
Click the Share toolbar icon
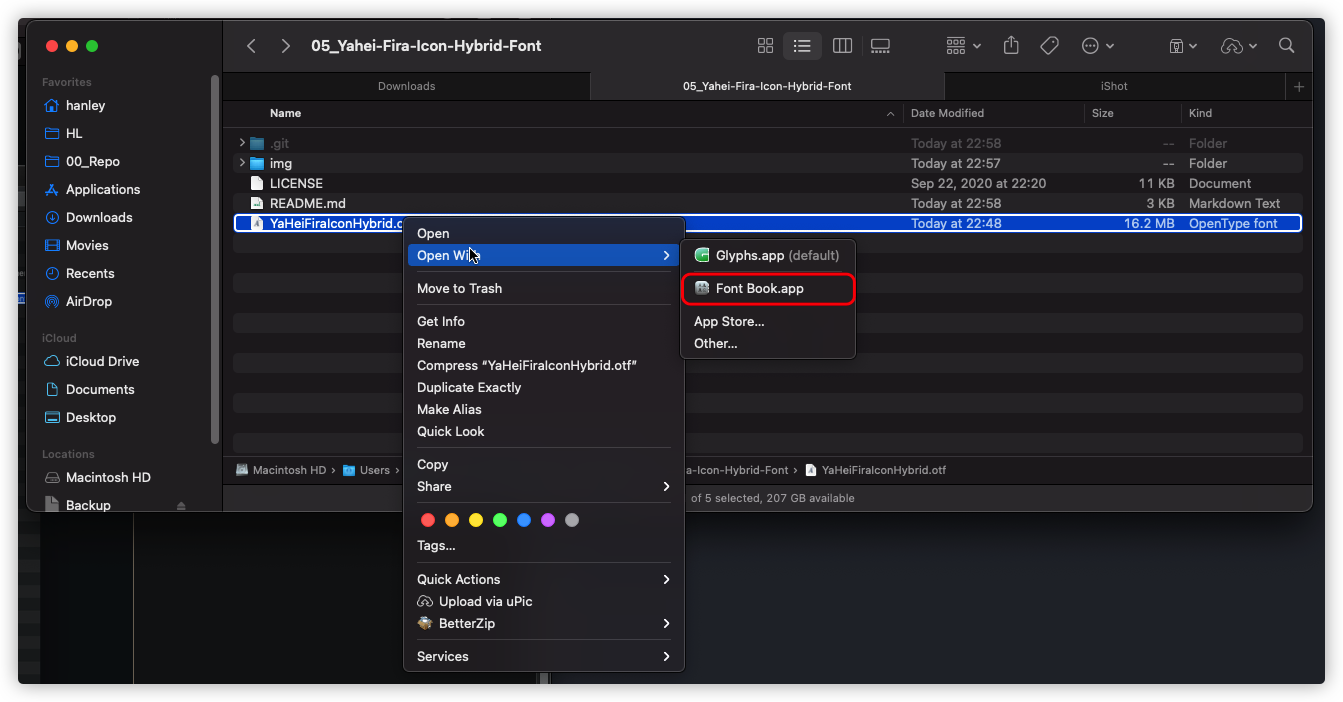tap(1011, 46)
